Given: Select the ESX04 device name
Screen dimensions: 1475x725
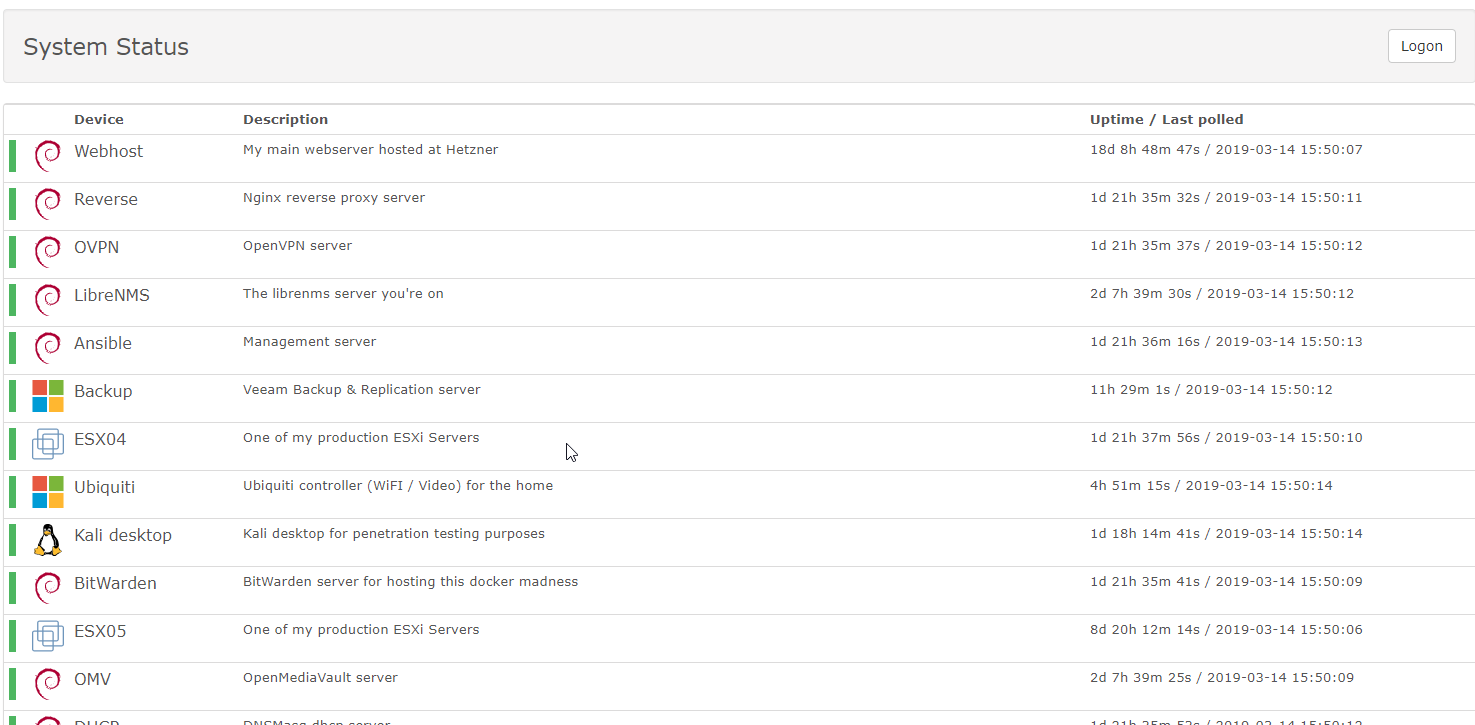Looking at the screenshot, I should (x=100, y=439).
